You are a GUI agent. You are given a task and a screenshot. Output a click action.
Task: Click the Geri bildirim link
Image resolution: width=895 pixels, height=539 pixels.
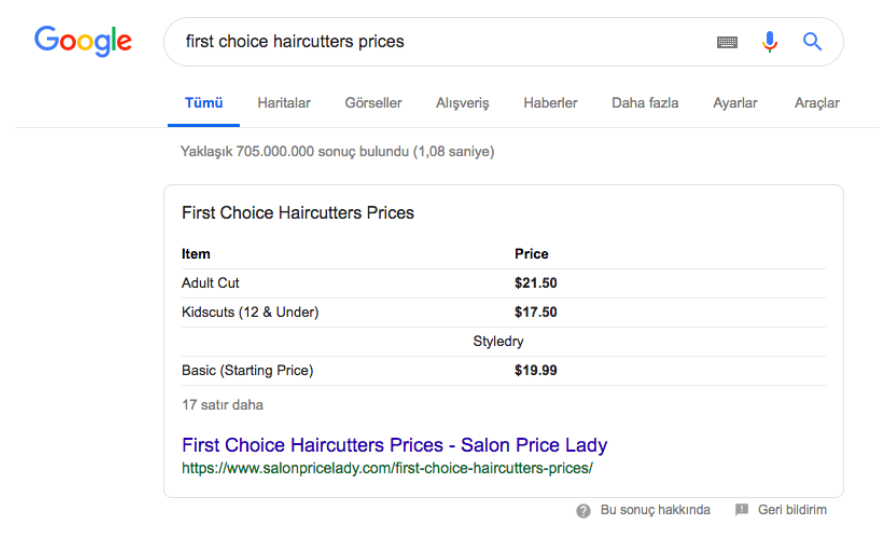(792, 510)
